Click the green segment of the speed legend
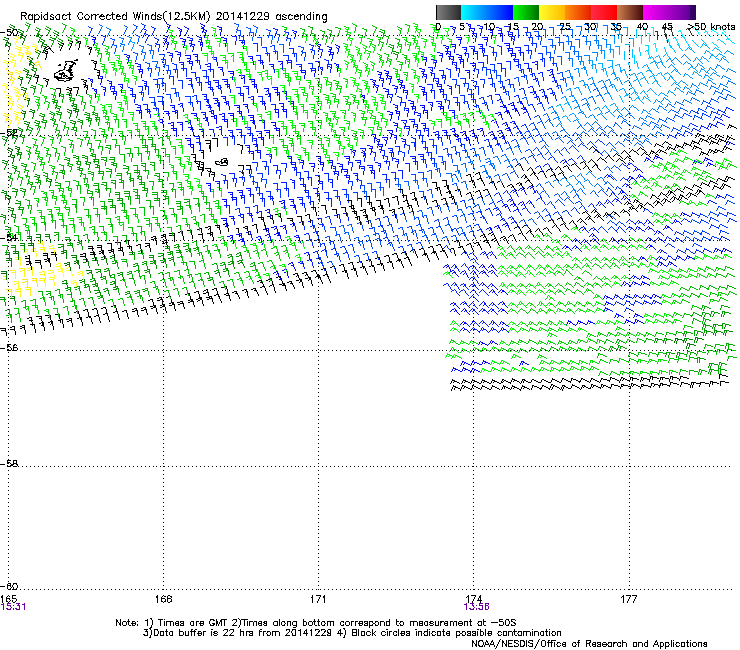This screenshot has width=740, height=650. pos(526,12)
